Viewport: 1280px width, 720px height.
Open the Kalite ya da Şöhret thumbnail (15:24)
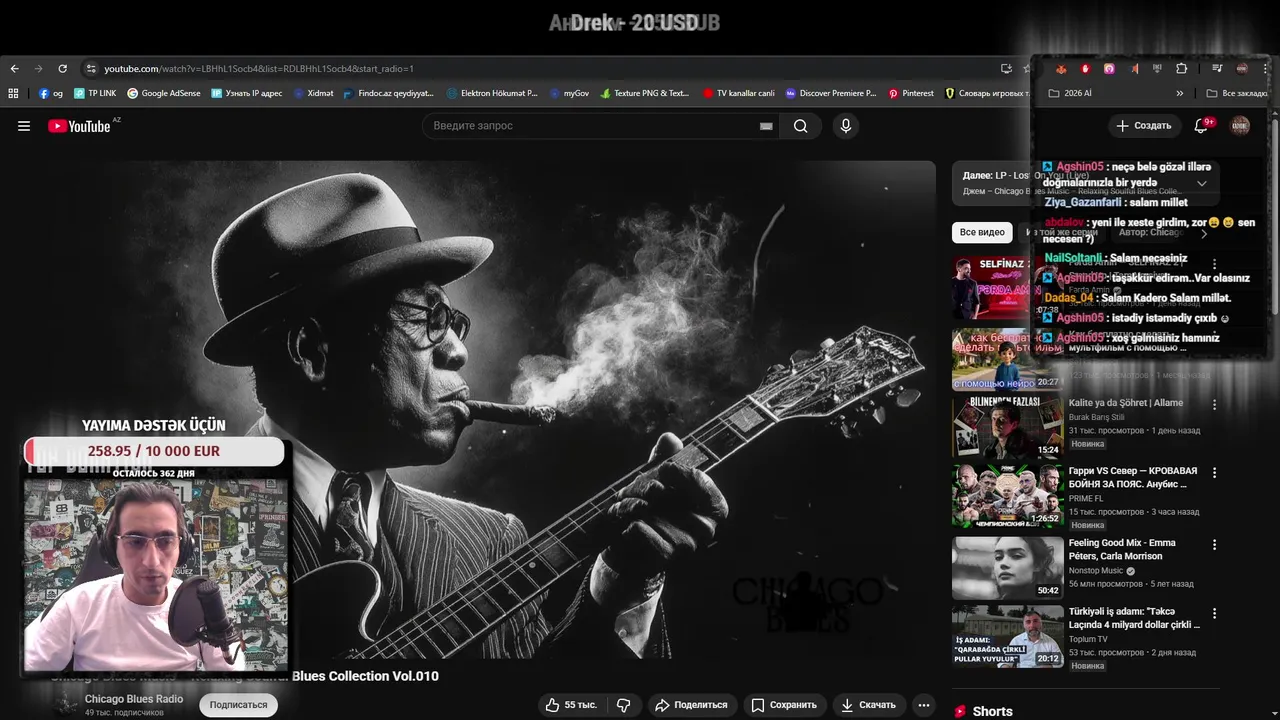[1007, 427]
